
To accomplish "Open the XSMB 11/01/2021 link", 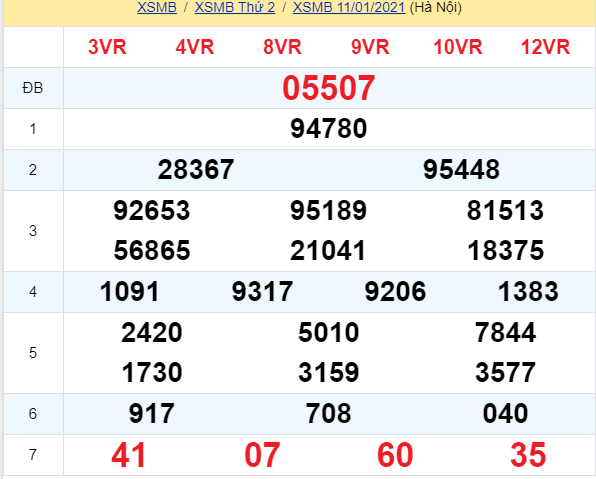I will [x=349, y=7].
